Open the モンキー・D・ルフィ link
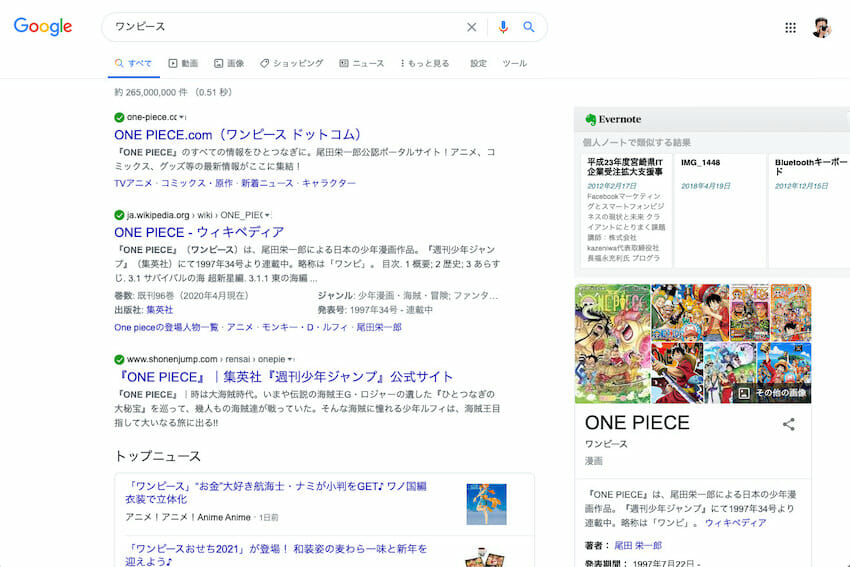Screen dimensions: 850x567 tap(305, 327)
